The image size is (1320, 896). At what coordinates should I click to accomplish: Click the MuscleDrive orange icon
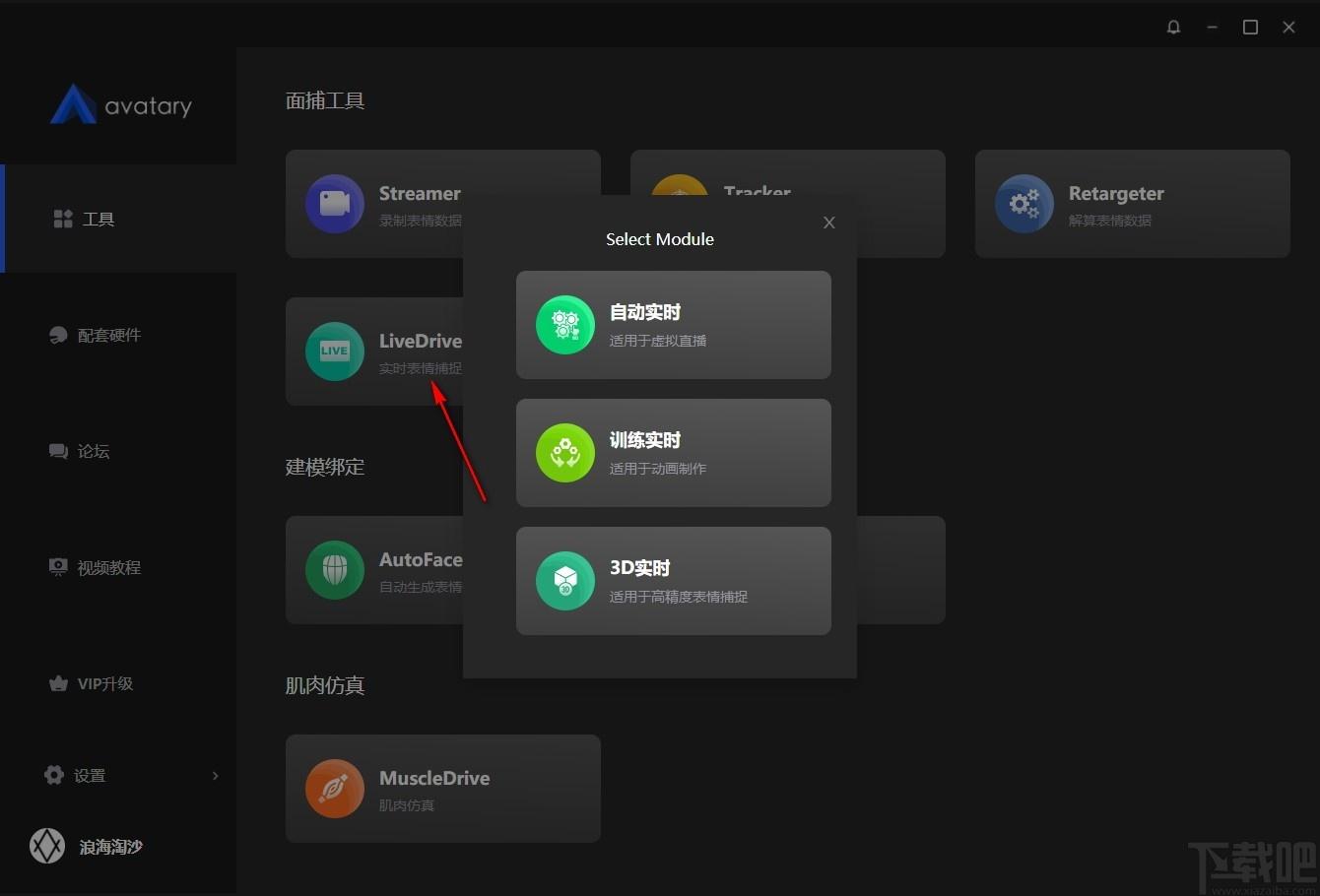click(x=335, y=789)
